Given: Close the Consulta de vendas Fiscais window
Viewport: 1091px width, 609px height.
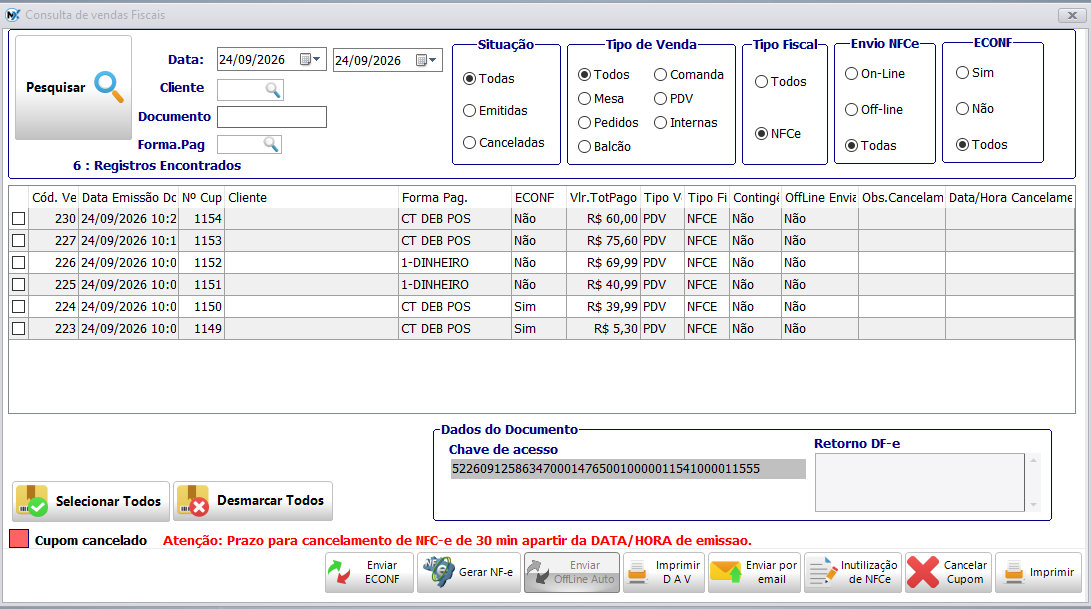Looking at the screenshot, I should point(1072,15).
